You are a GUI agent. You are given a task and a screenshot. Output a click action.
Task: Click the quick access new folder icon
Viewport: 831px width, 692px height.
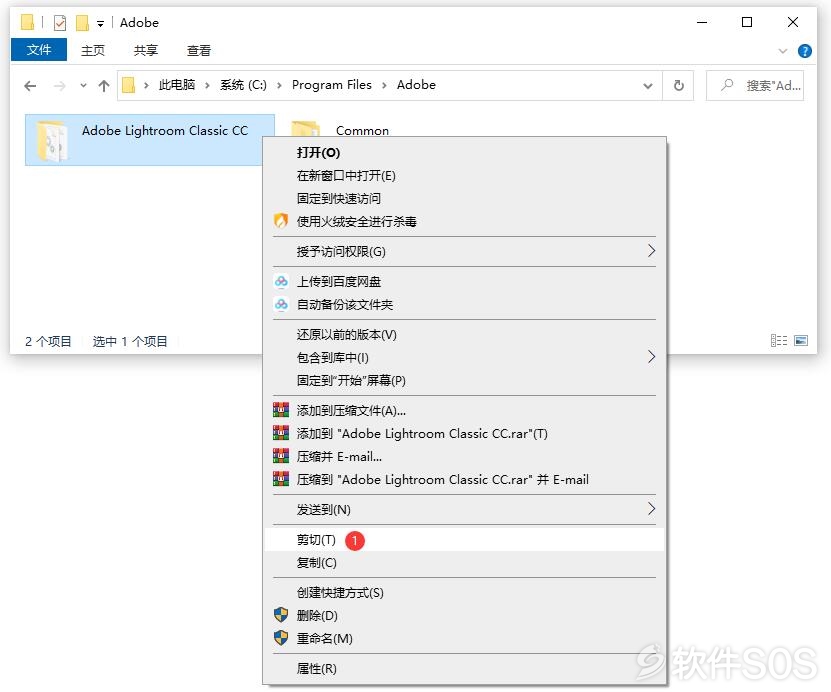pos(82,23)
